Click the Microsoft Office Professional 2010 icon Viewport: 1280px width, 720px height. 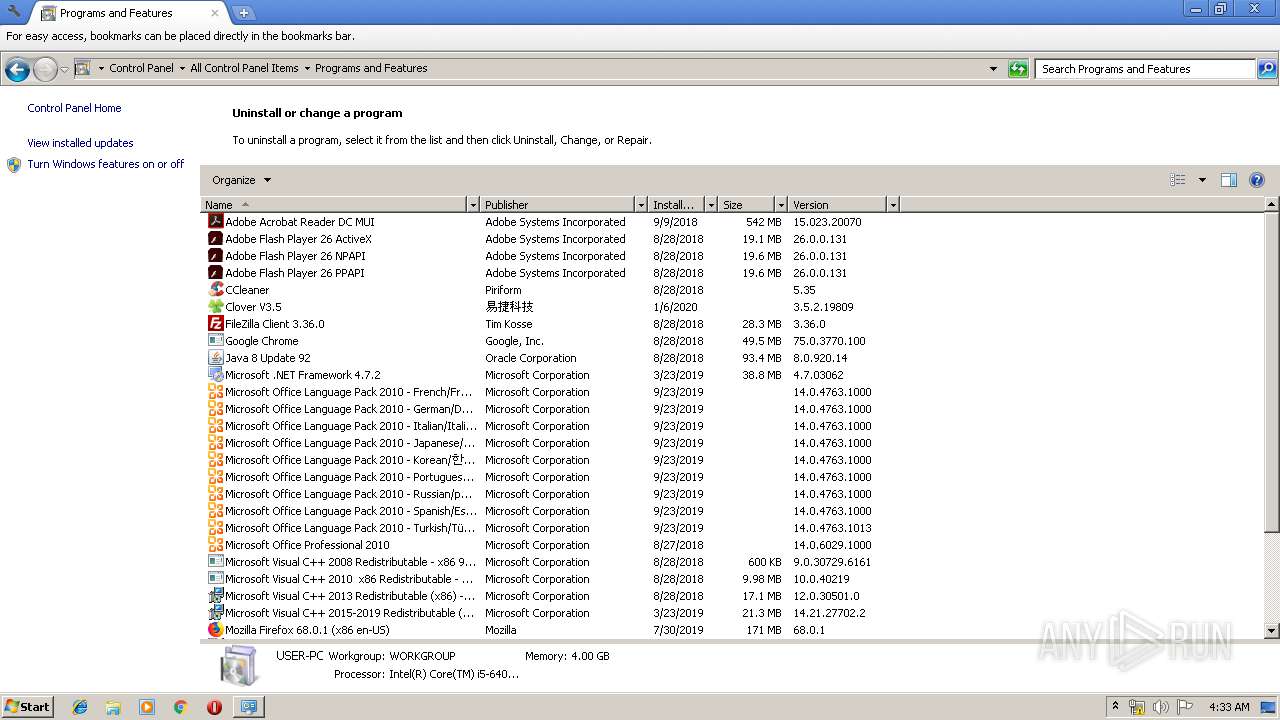click(x=215, y=545)
